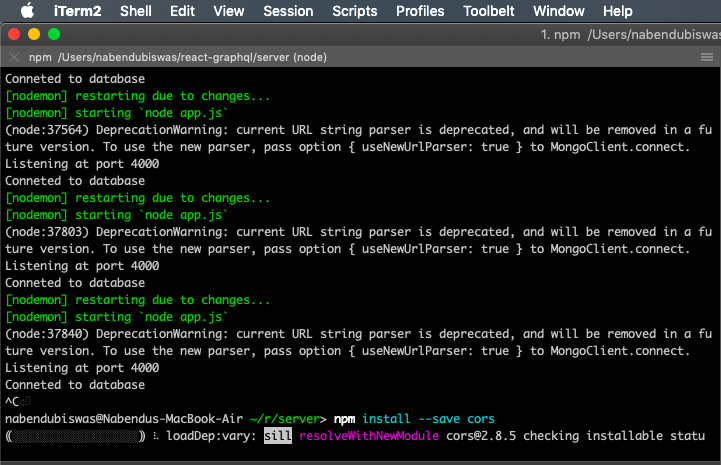
Task: Open the Apple menu
Action: (x=27, y=11)
